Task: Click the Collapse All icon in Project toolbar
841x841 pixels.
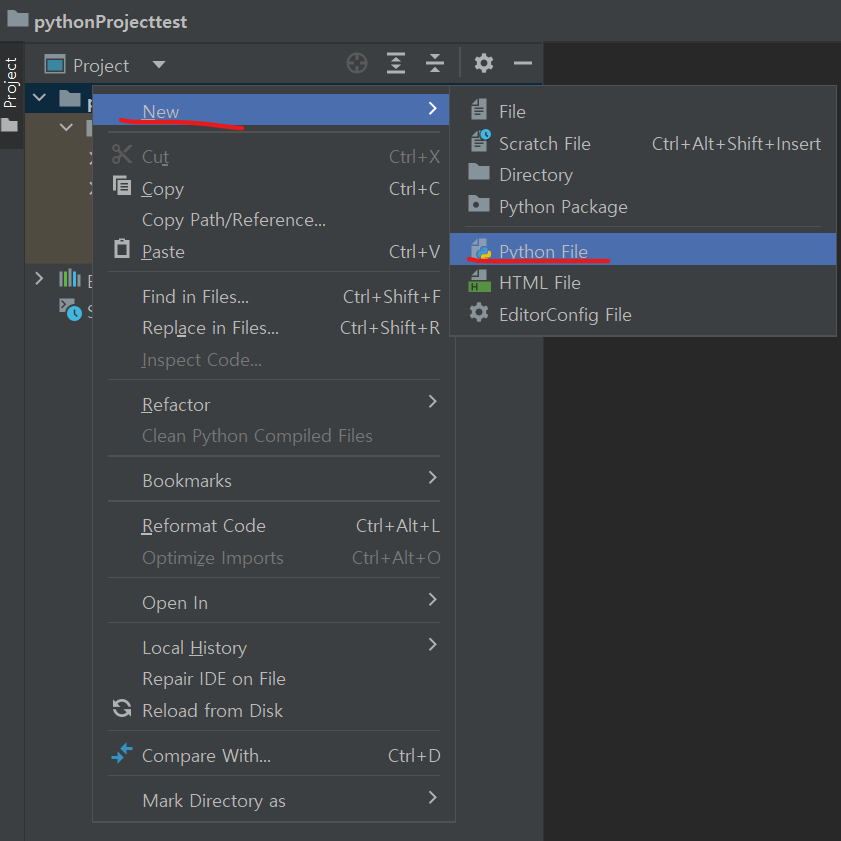Action: point(434,63)
